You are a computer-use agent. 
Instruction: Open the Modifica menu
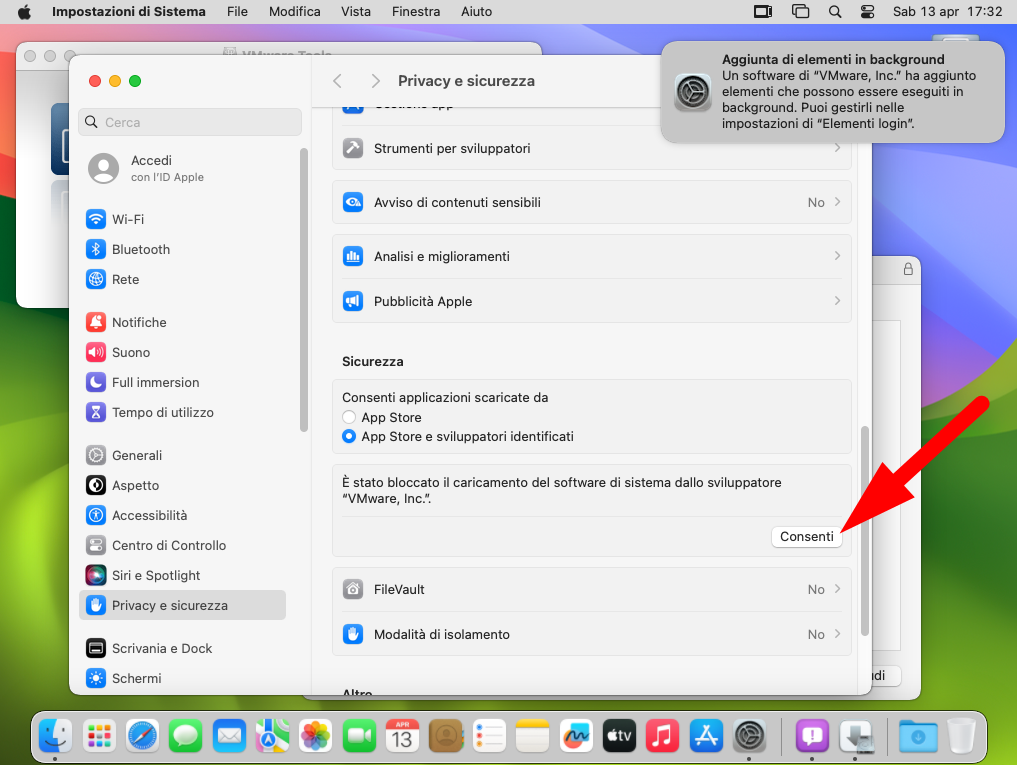tap(294, 12)
